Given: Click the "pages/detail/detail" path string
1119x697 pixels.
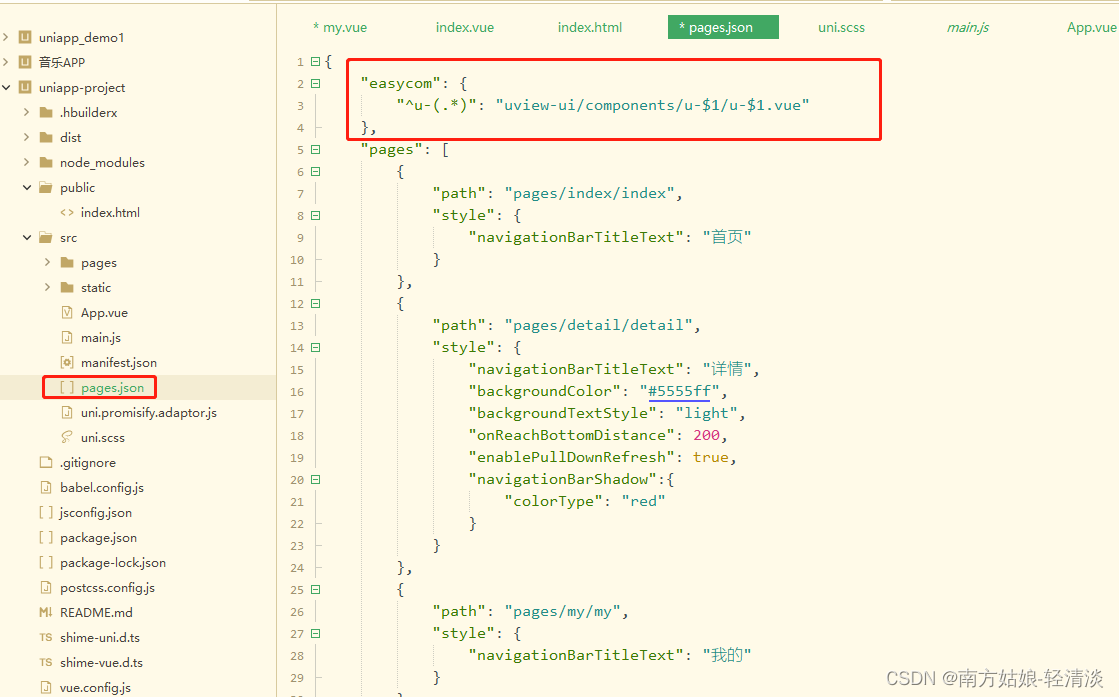Looking at the screenshot, I should click(x=599, y=325).
